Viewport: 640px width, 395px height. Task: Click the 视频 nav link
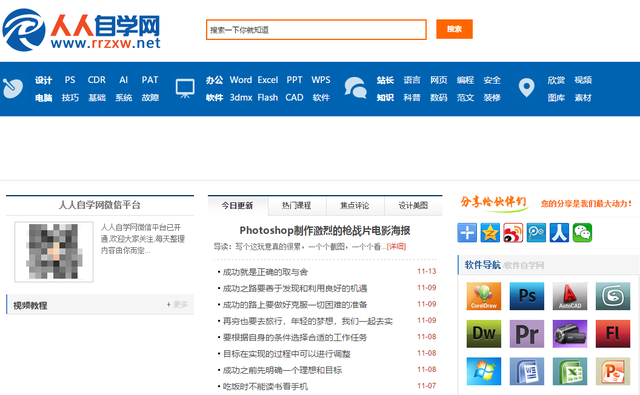pyautogui.click(x=583, y=80)
